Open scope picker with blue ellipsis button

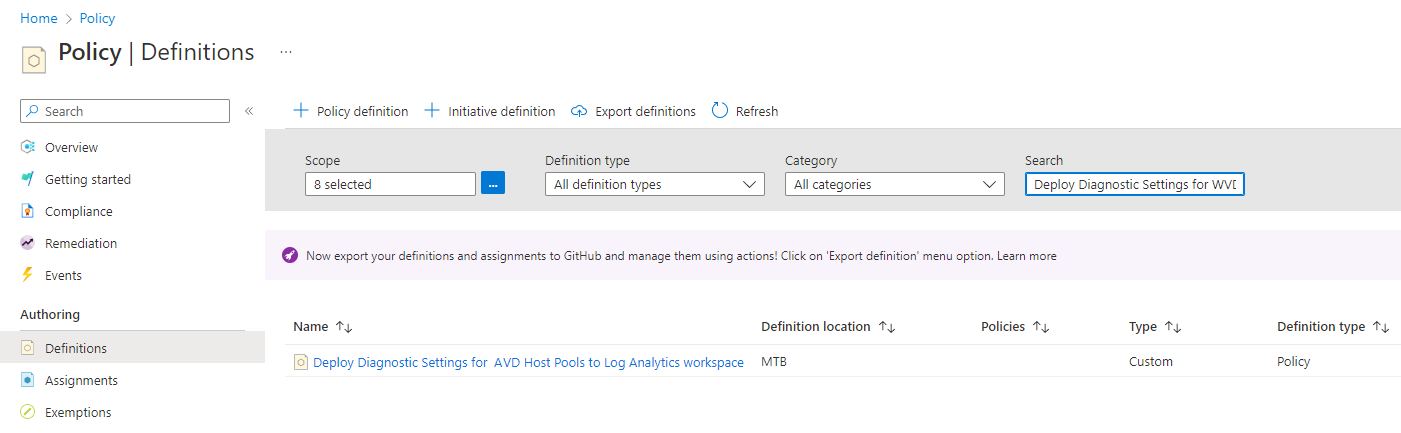tap(493, 184)
